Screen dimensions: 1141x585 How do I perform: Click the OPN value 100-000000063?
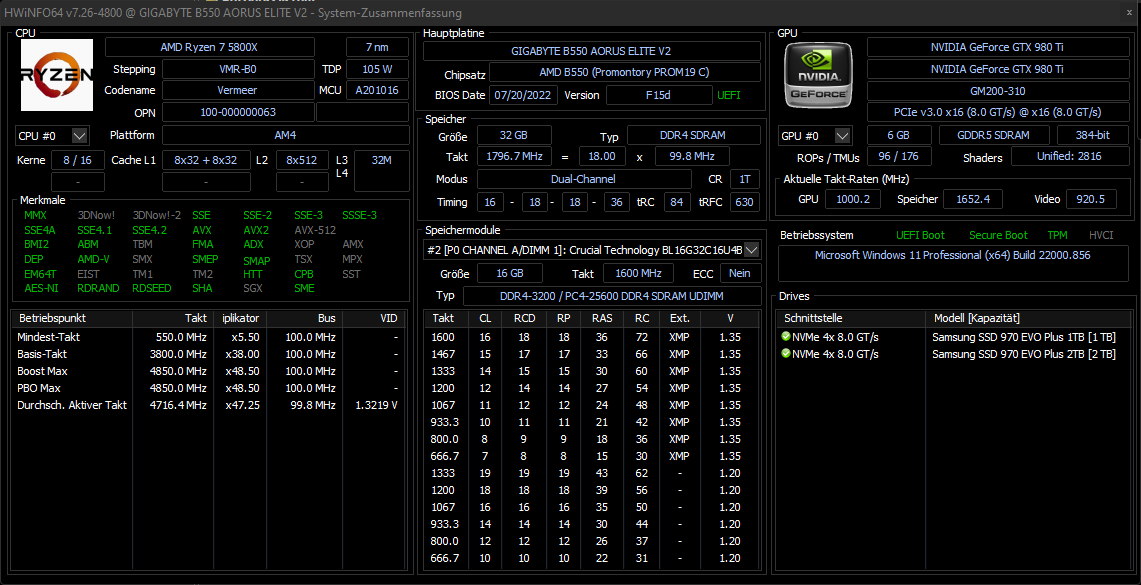[238, 113]
